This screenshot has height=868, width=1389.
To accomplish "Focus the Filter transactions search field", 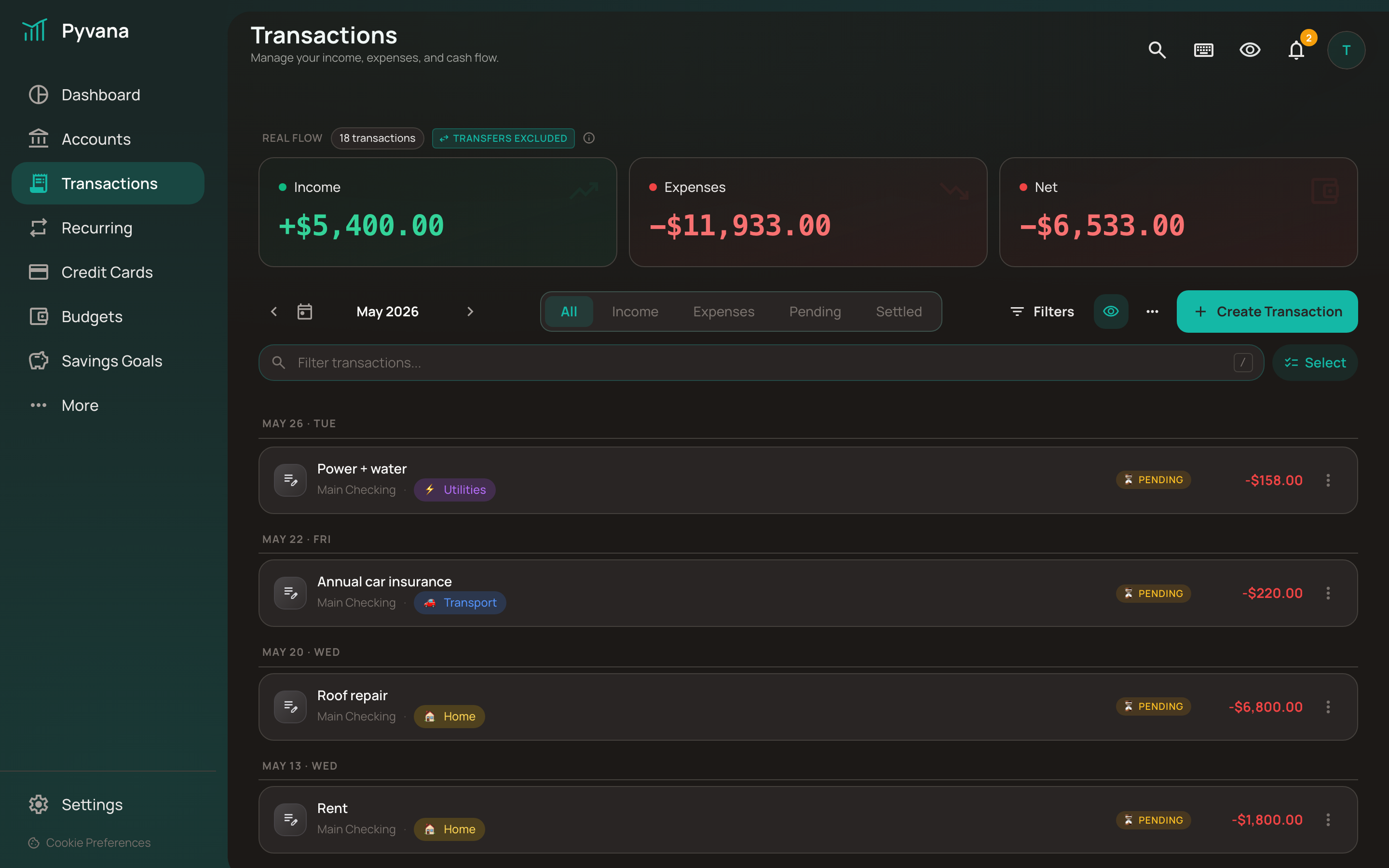I will 761,363.
